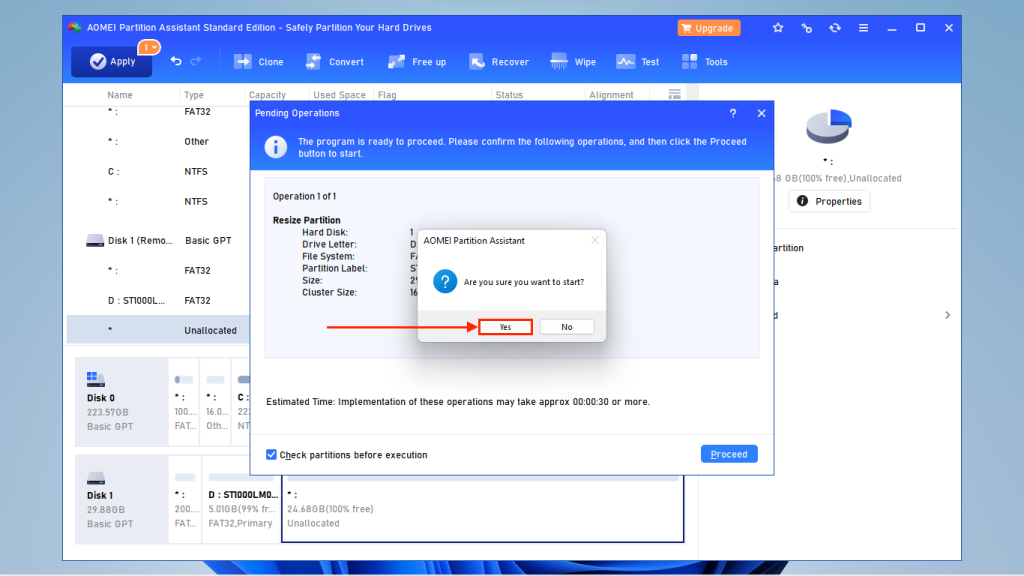Click the Undo arrow icon
The height and width of the screenshot is (576, 1024).
pos(176,61)
